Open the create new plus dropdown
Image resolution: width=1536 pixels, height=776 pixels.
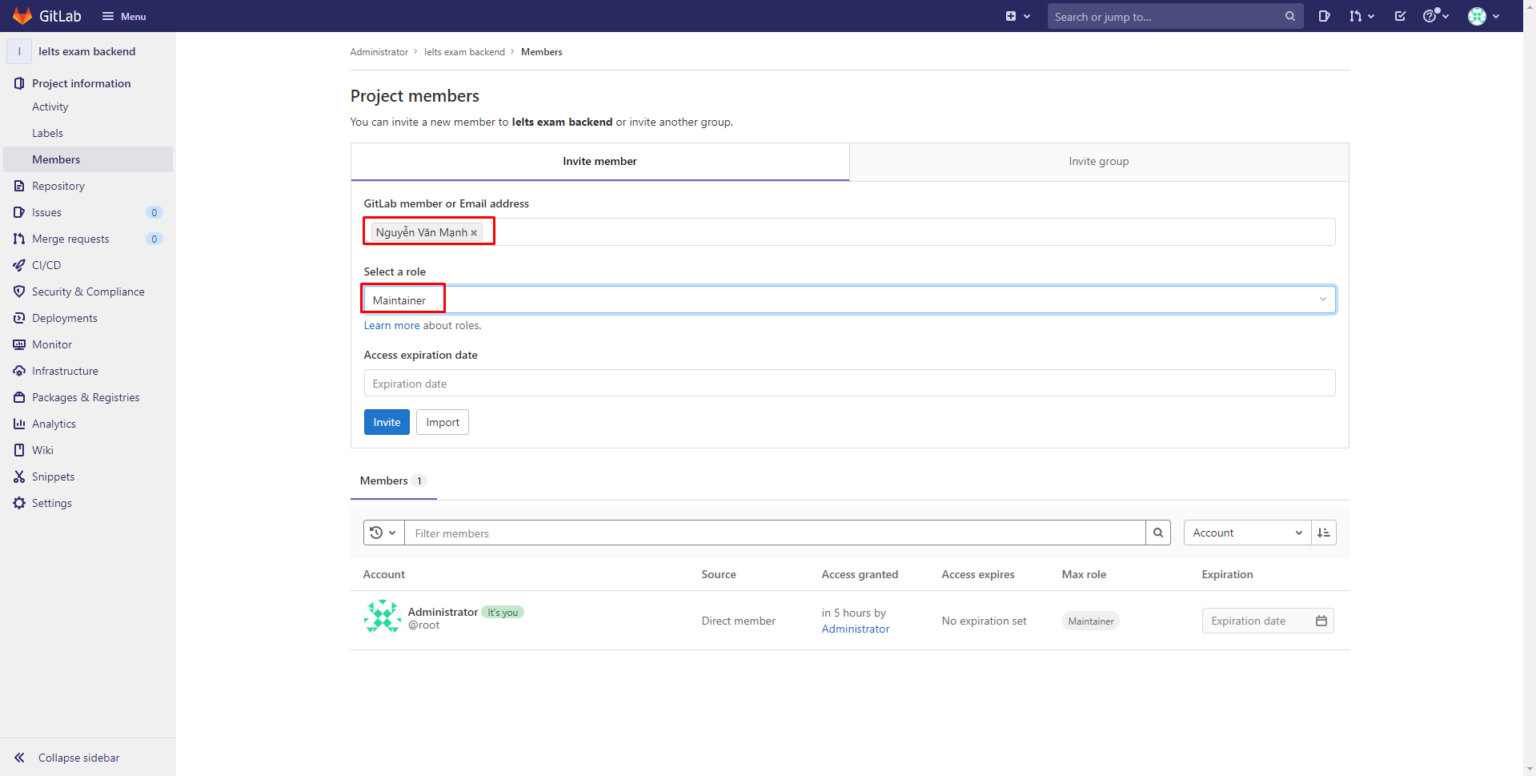[x=1017, y=16]
